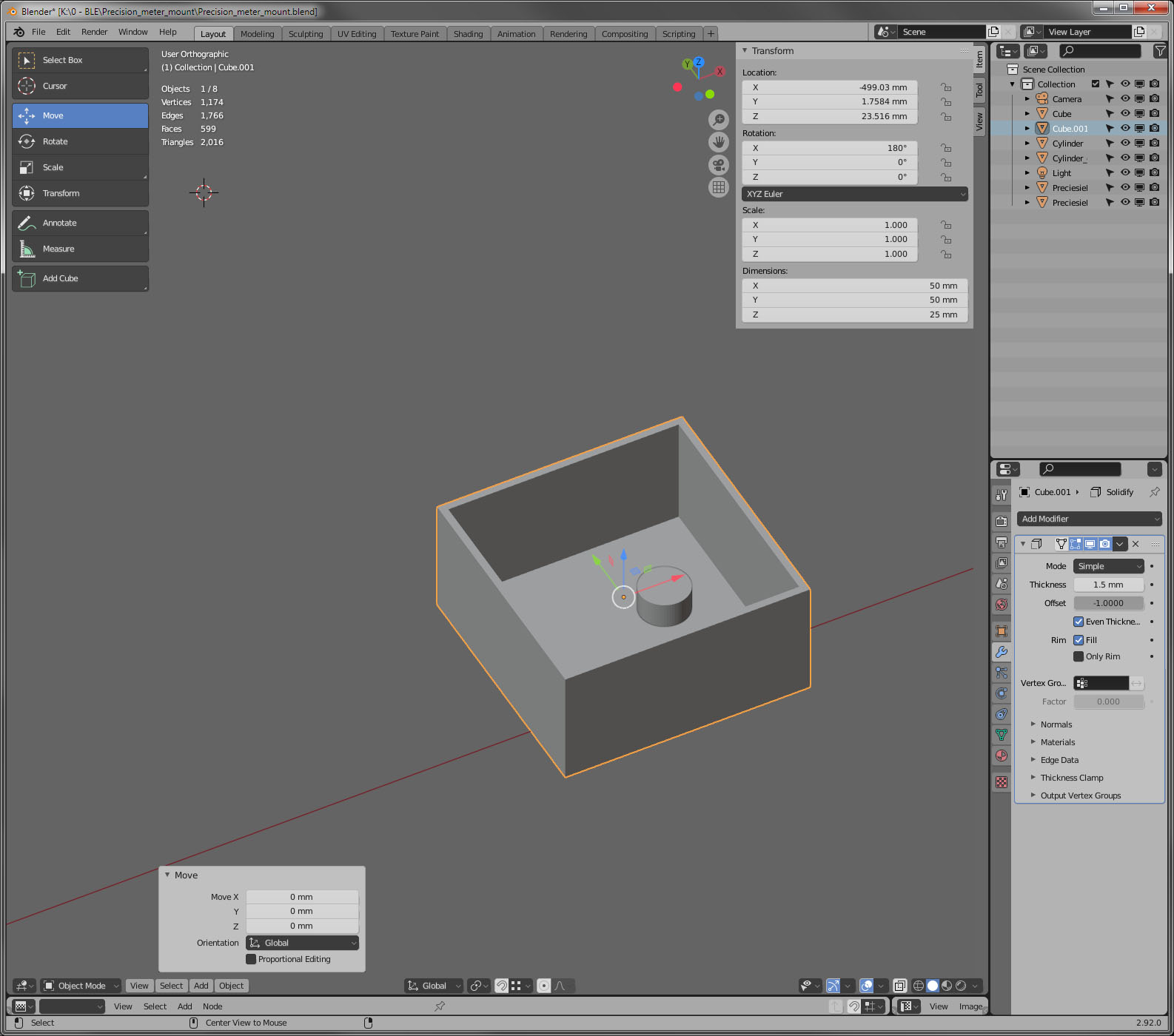Image resolution: width=1174 pixels, height=1036 pixels.
Task: Open the Object properties tab
Action: coord(1002,631)
